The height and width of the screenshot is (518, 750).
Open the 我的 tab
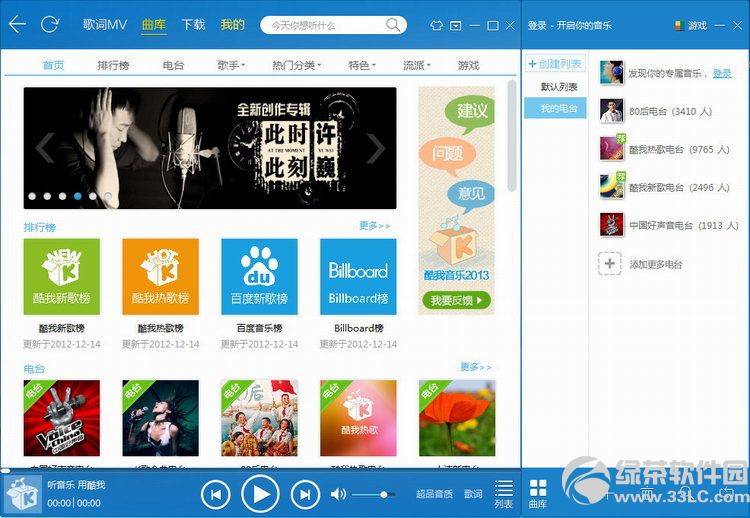coord(232,24)
